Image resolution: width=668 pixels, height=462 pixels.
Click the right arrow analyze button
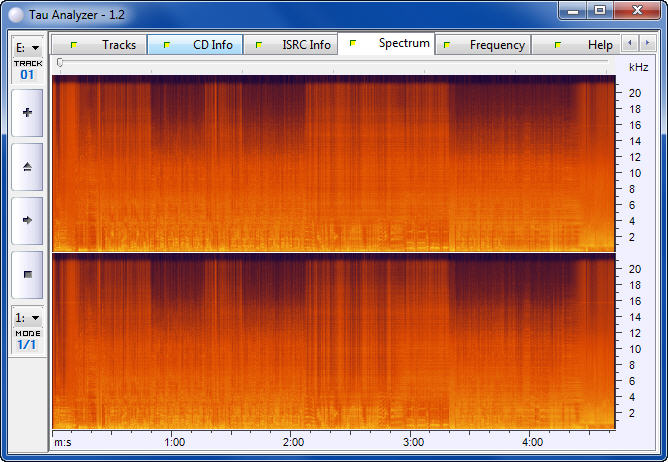click(x=27, y=219)
